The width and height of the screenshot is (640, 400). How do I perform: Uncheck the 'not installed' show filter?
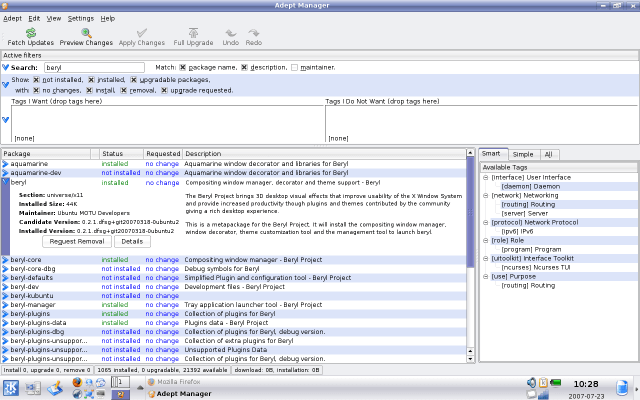(36, 80)
